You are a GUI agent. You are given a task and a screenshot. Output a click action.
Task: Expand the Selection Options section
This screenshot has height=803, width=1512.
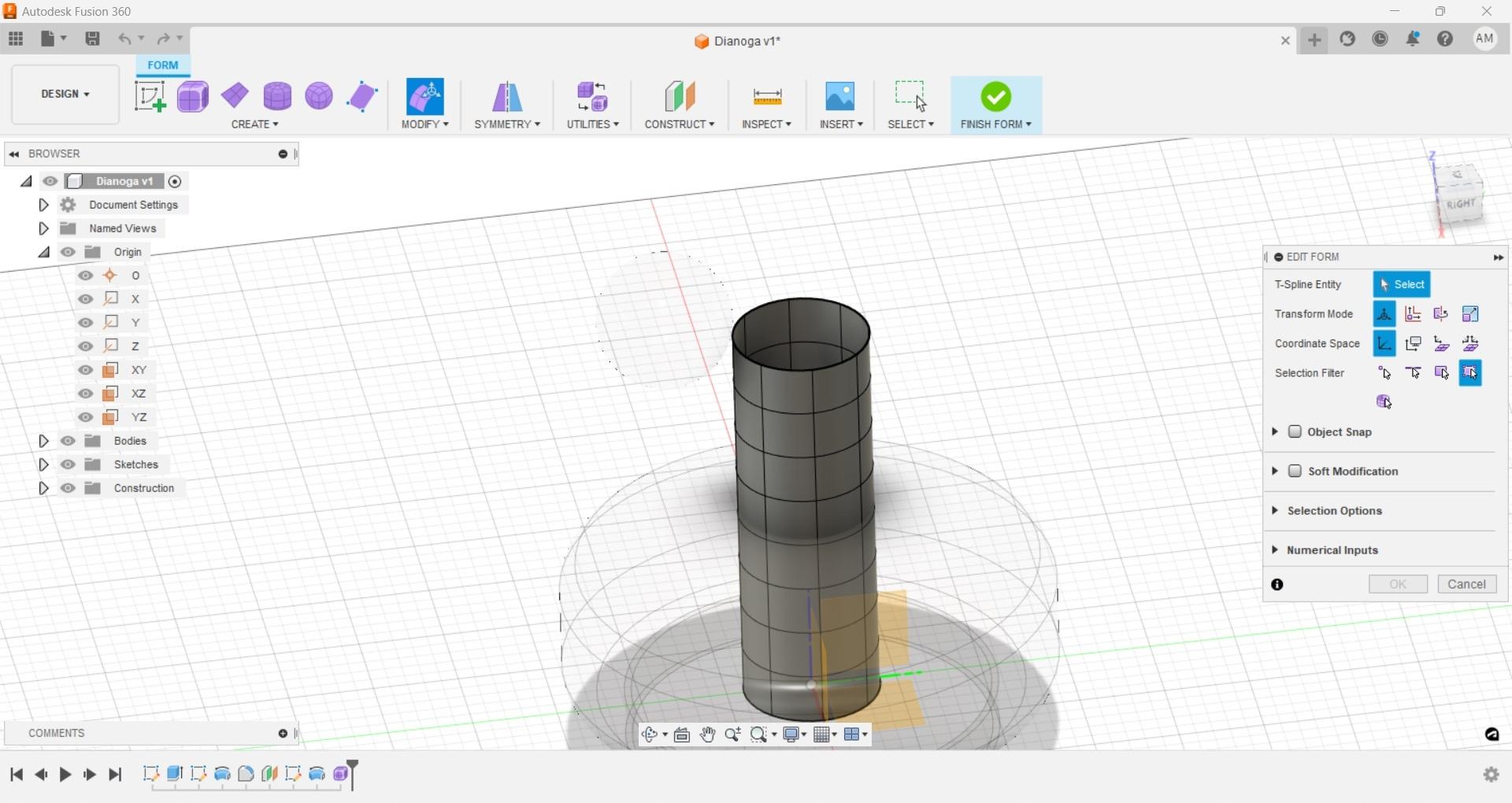[1275, 511]
